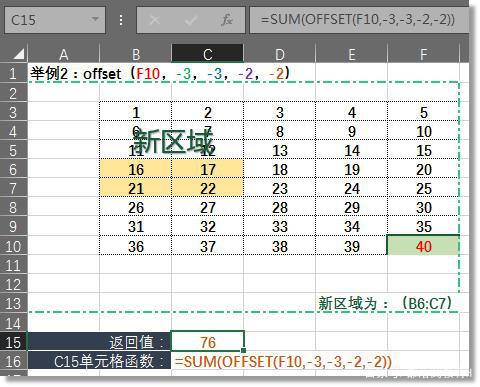Click cell containing 34
This screenshot has height=387, width=480.
click(352, 226)
